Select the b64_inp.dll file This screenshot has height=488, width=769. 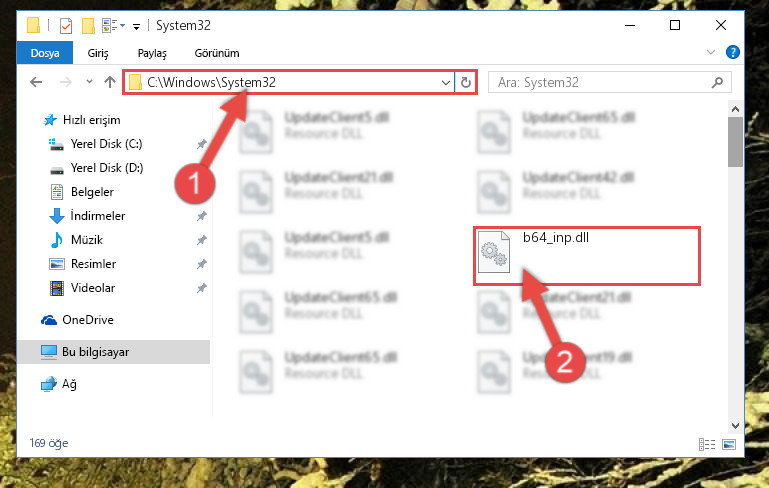click(x=586, y=256)
